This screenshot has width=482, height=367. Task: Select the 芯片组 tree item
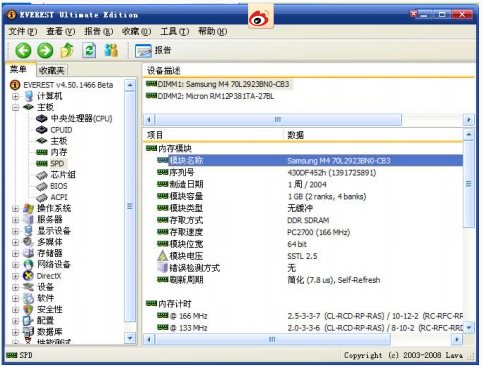[x=63, y=175]
